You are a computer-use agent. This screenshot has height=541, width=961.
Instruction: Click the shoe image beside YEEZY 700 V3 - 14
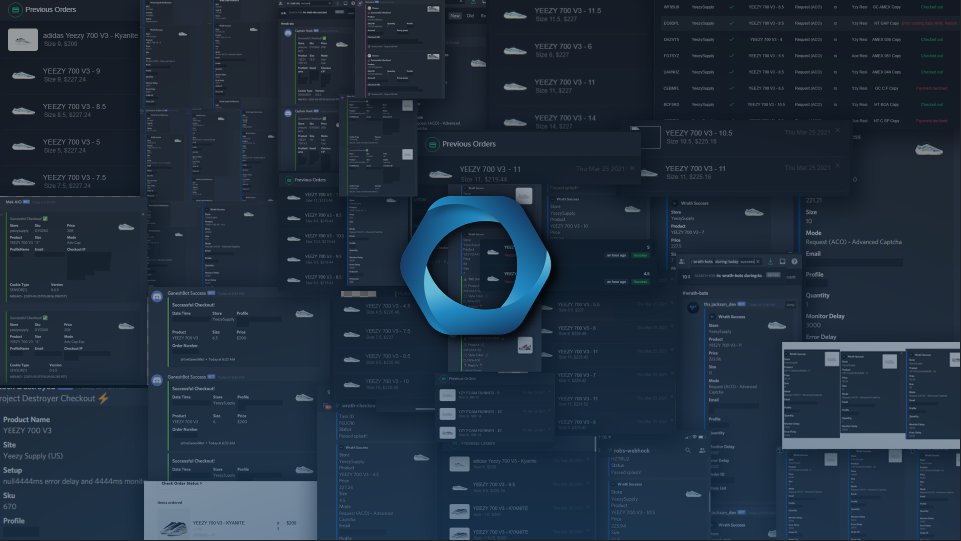point(515,122)
